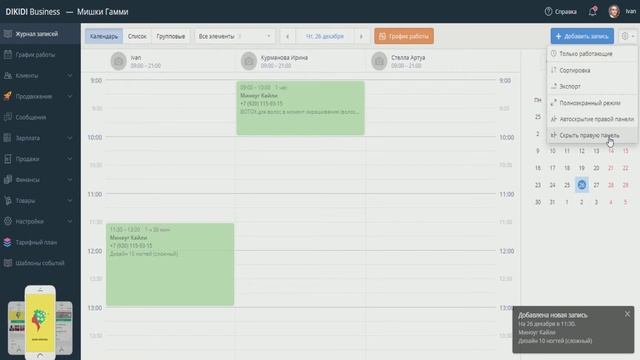
Task: Expand the Продвижение submenu chevron
Action: 70,96
